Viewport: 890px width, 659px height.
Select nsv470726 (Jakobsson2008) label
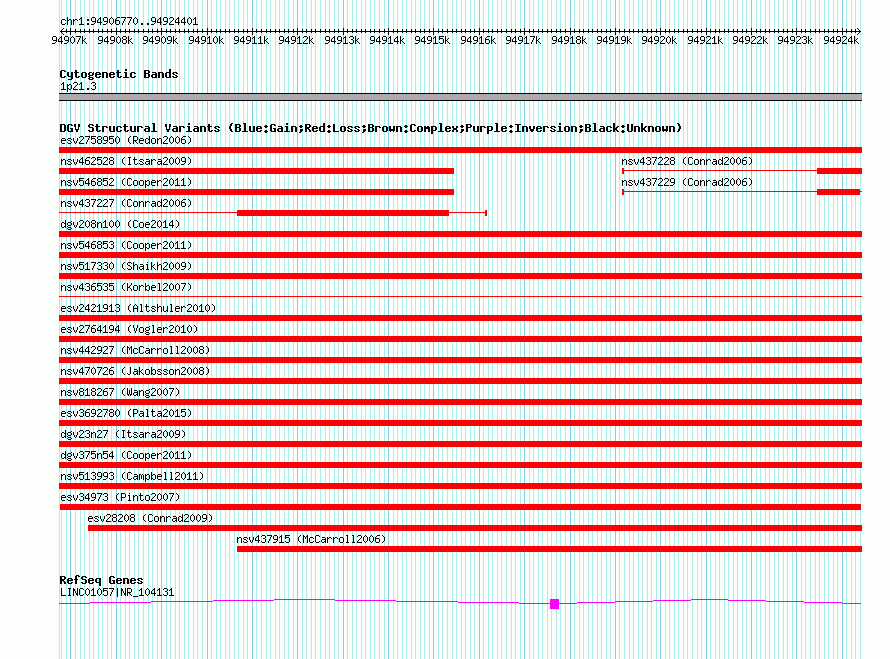[135, 371]
